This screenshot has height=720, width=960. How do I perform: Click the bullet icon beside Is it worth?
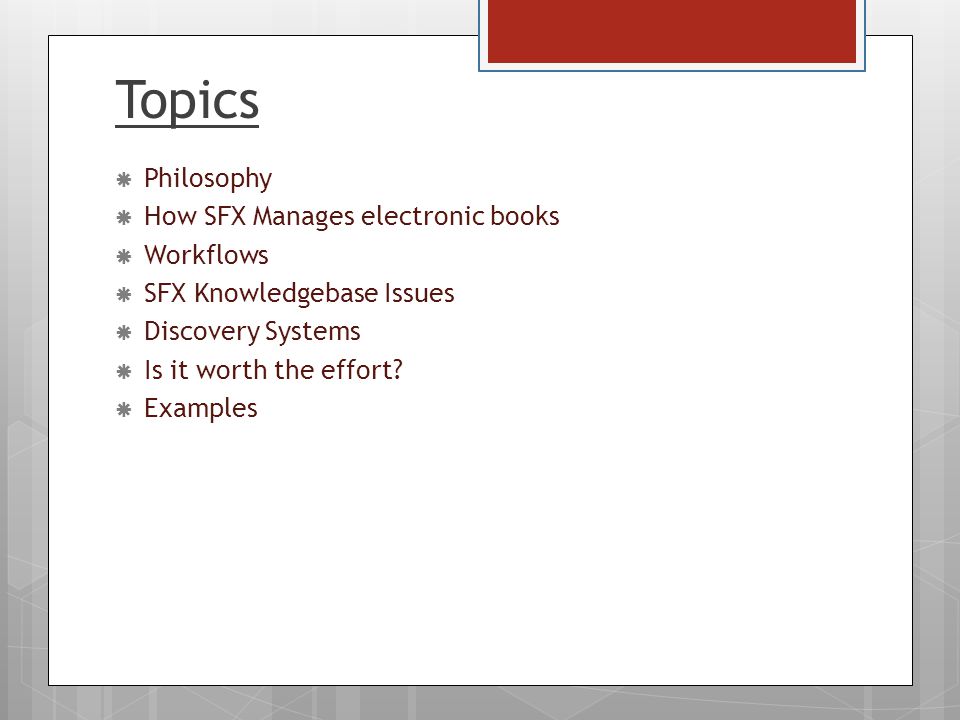[x=124, y=372]
